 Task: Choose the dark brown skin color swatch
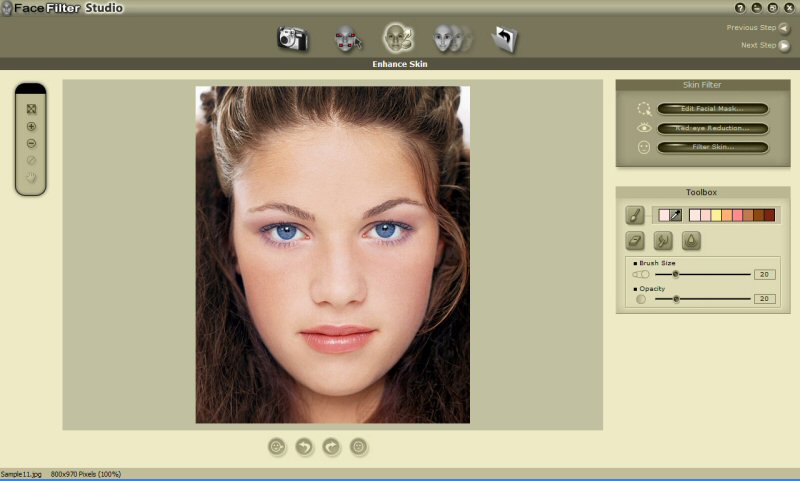(769, 215)
